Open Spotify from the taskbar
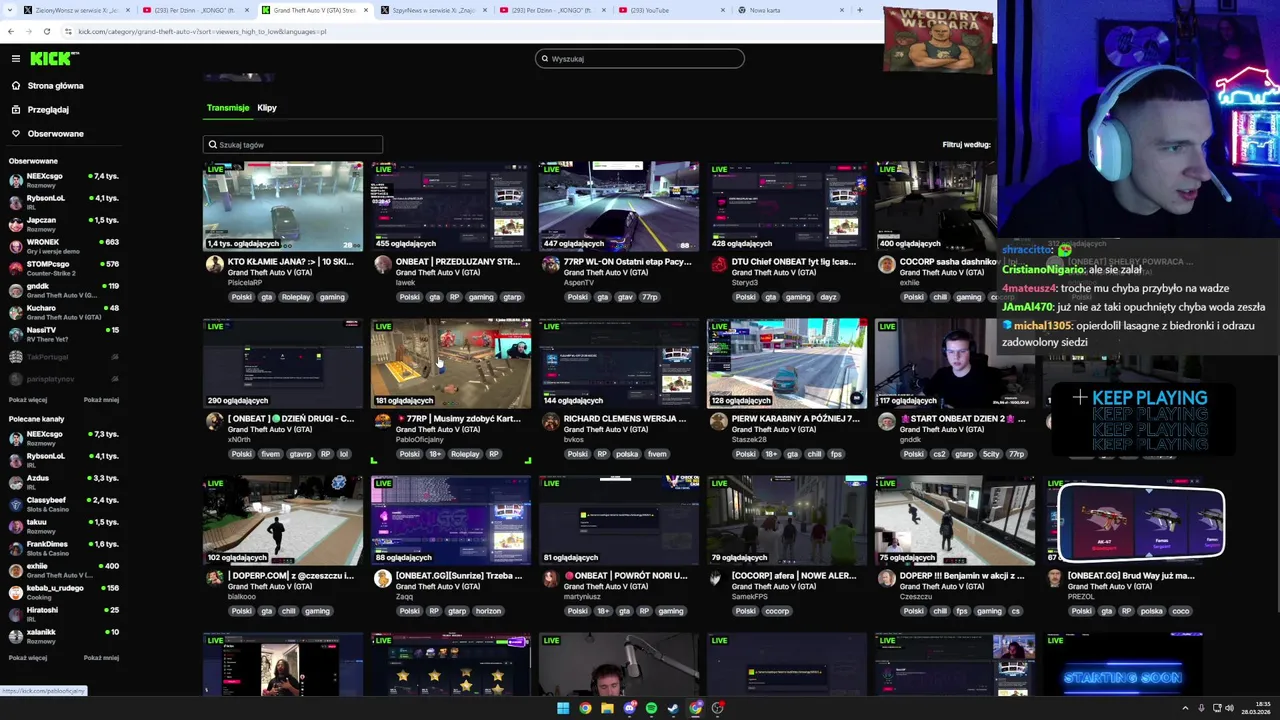This screenshot has width=1280, height=720. point(651,708)
